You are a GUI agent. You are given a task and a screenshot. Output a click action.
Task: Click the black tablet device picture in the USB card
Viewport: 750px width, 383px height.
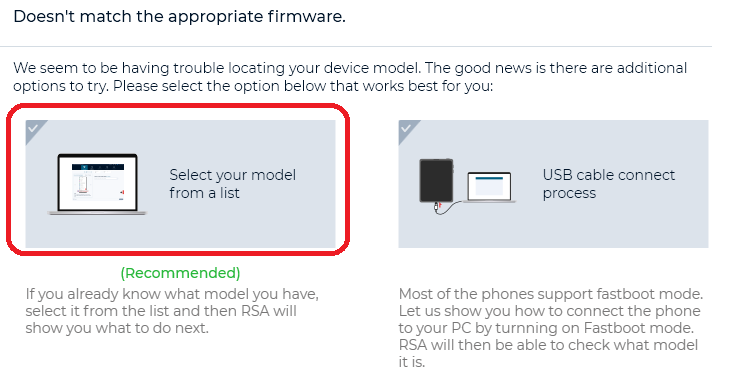pyautogui.click(x=436, y=181)
